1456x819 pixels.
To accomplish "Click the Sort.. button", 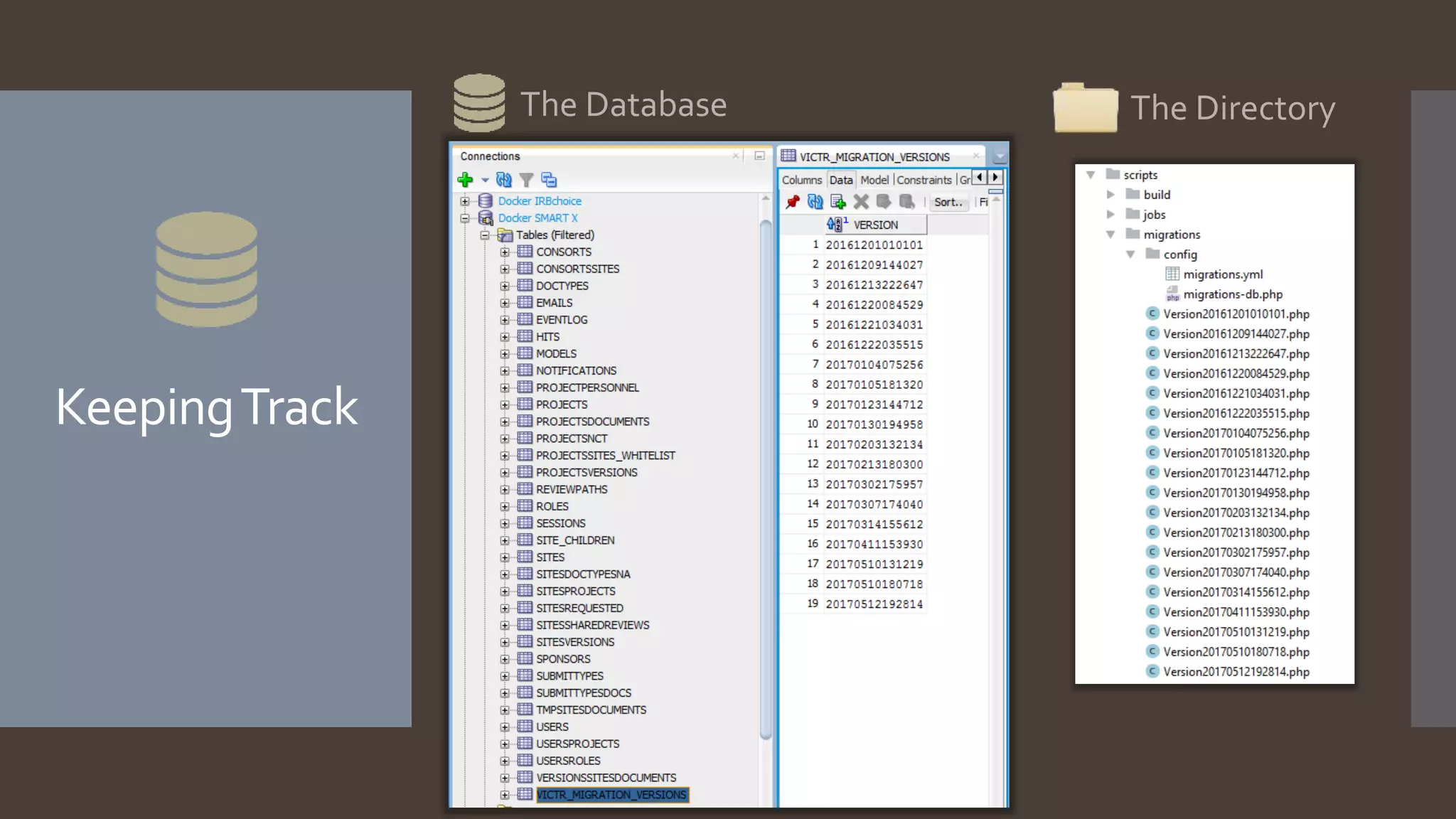I will click(948, 202).
